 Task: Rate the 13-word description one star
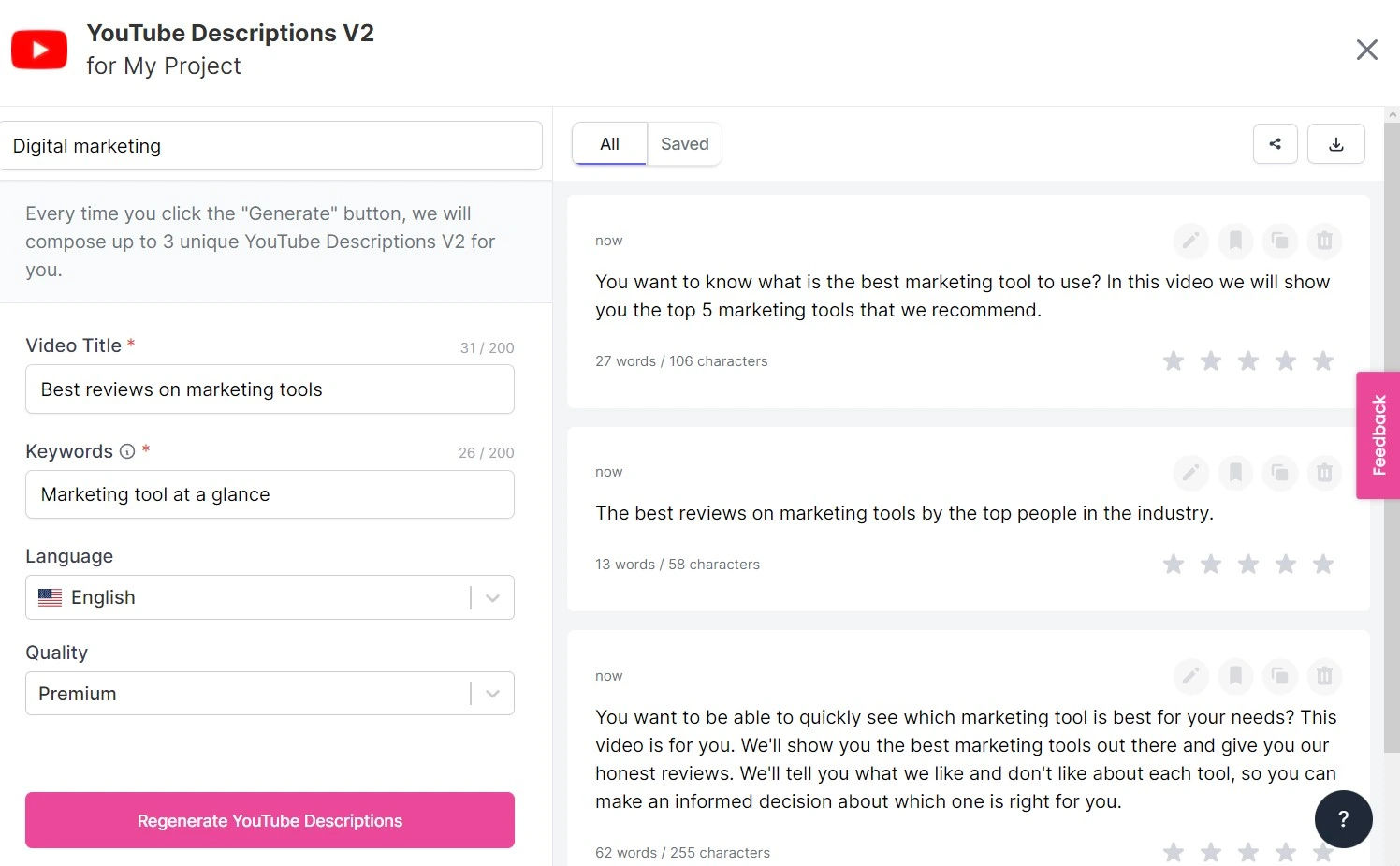click(1174, 564)
